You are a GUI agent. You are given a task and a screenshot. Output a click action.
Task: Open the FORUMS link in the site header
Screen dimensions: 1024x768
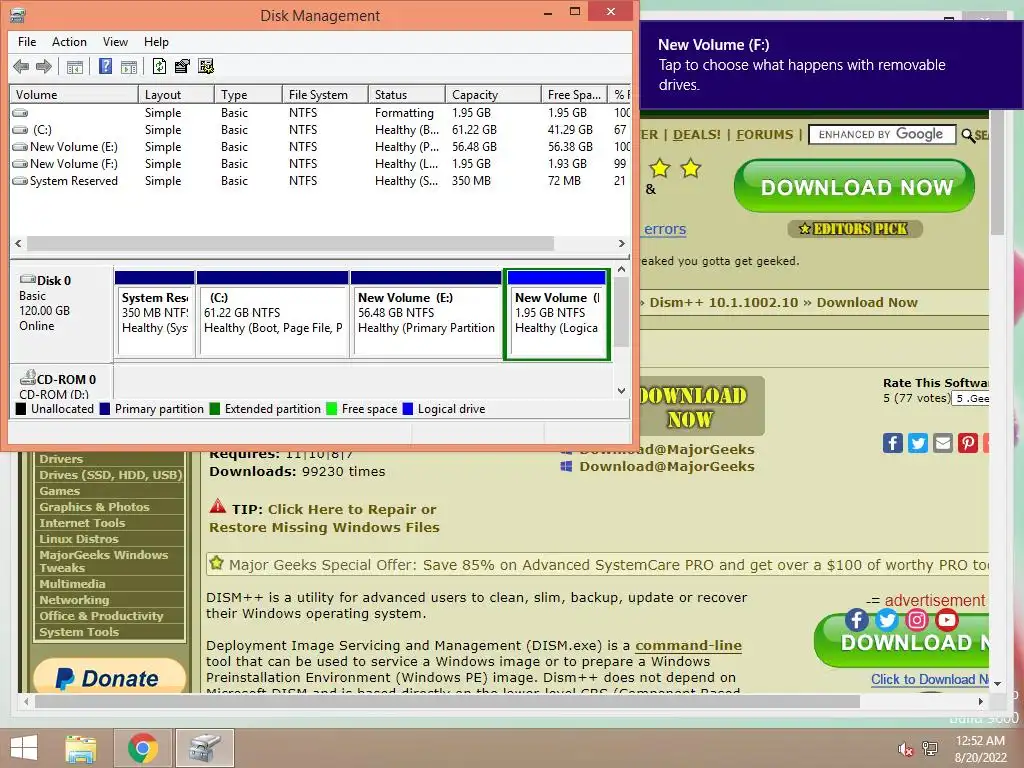764,135
